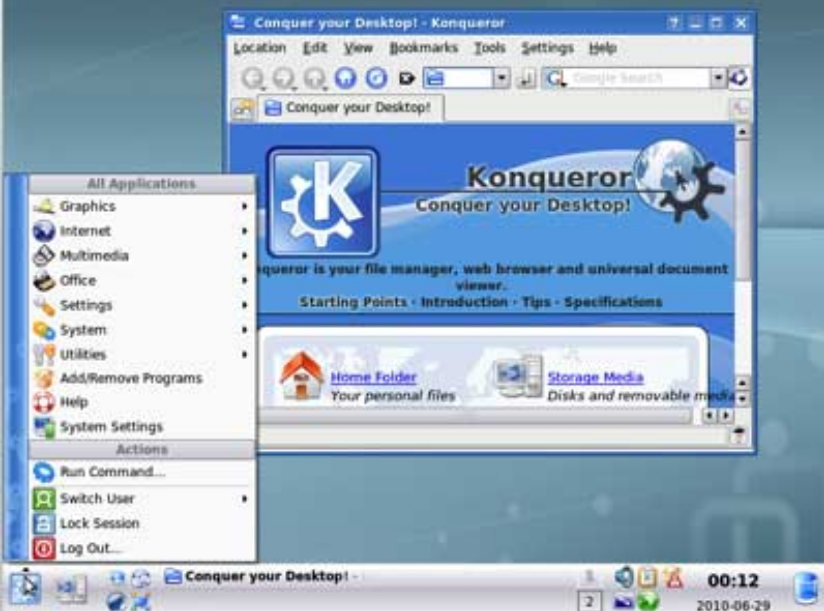Click the System icon in the K menu
Image resolution: width=824 pixels, height=611 pixels.
pyautogui.click(x=44, y=330)
